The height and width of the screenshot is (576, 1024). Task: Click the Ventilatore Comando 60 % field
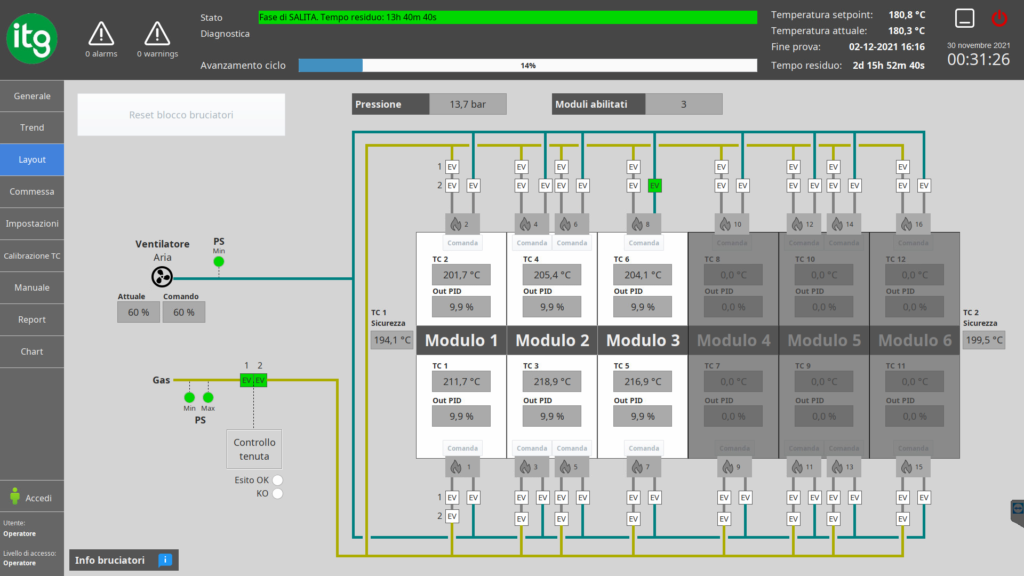tap(184, 312)
